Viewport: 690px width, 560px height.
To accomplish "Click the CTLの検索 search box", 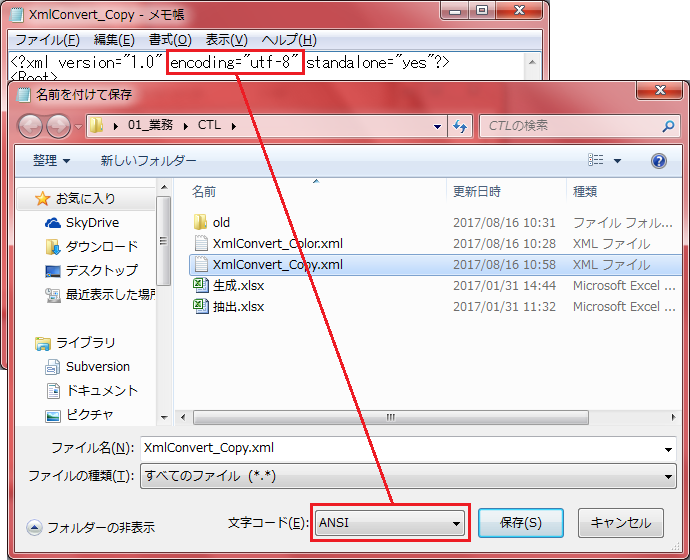I will click(579, 126).
